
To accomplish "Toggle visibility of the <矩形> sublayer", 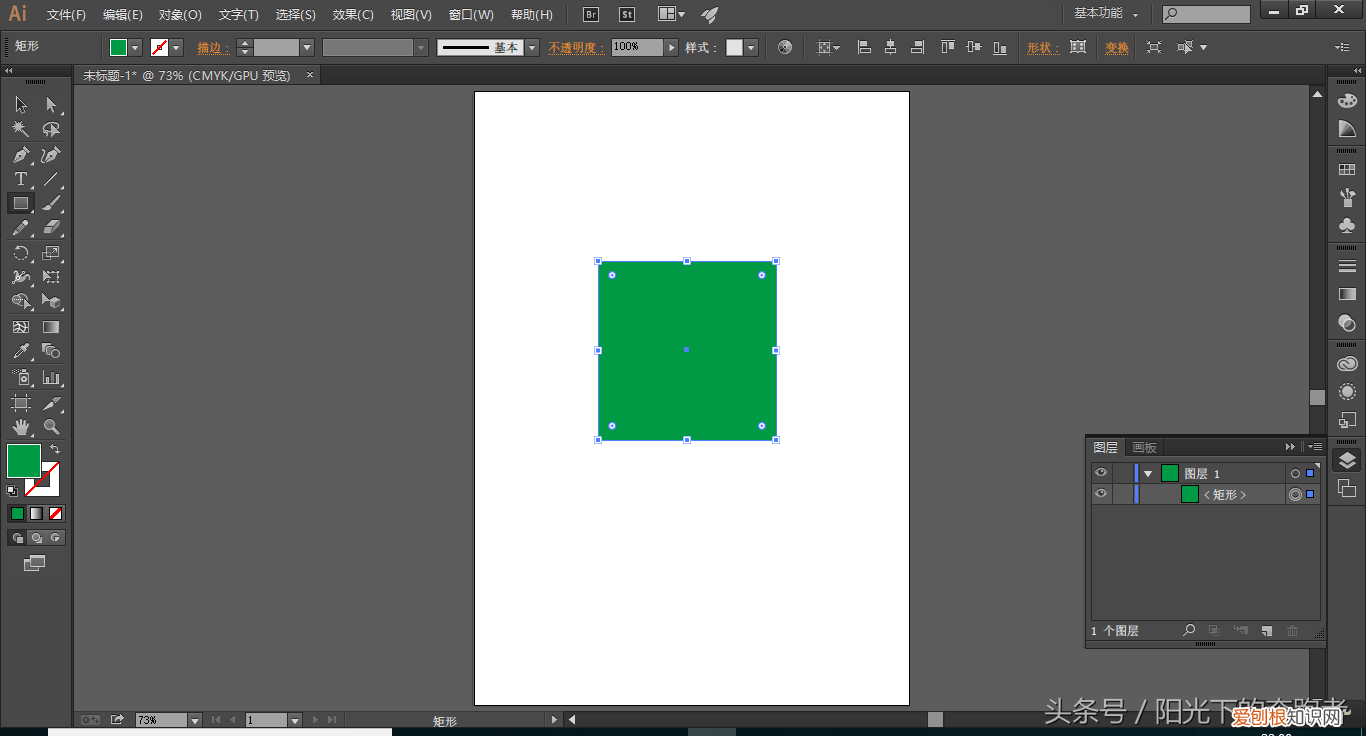I will (x=1101, y=494).
